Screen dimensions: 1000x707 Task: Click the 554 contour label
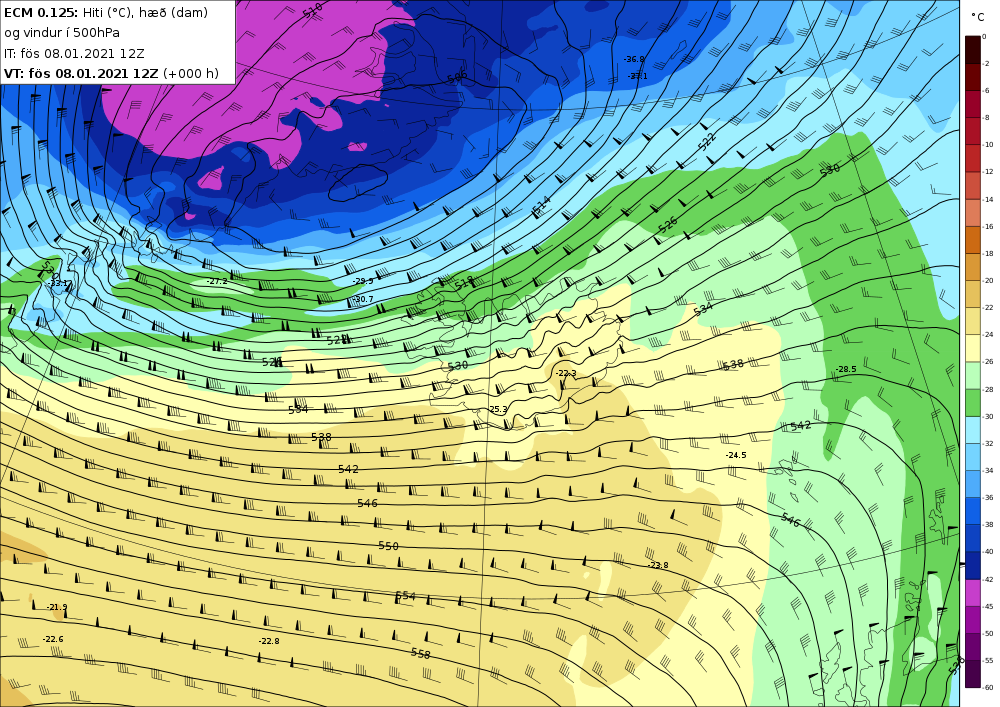point(406,596)
